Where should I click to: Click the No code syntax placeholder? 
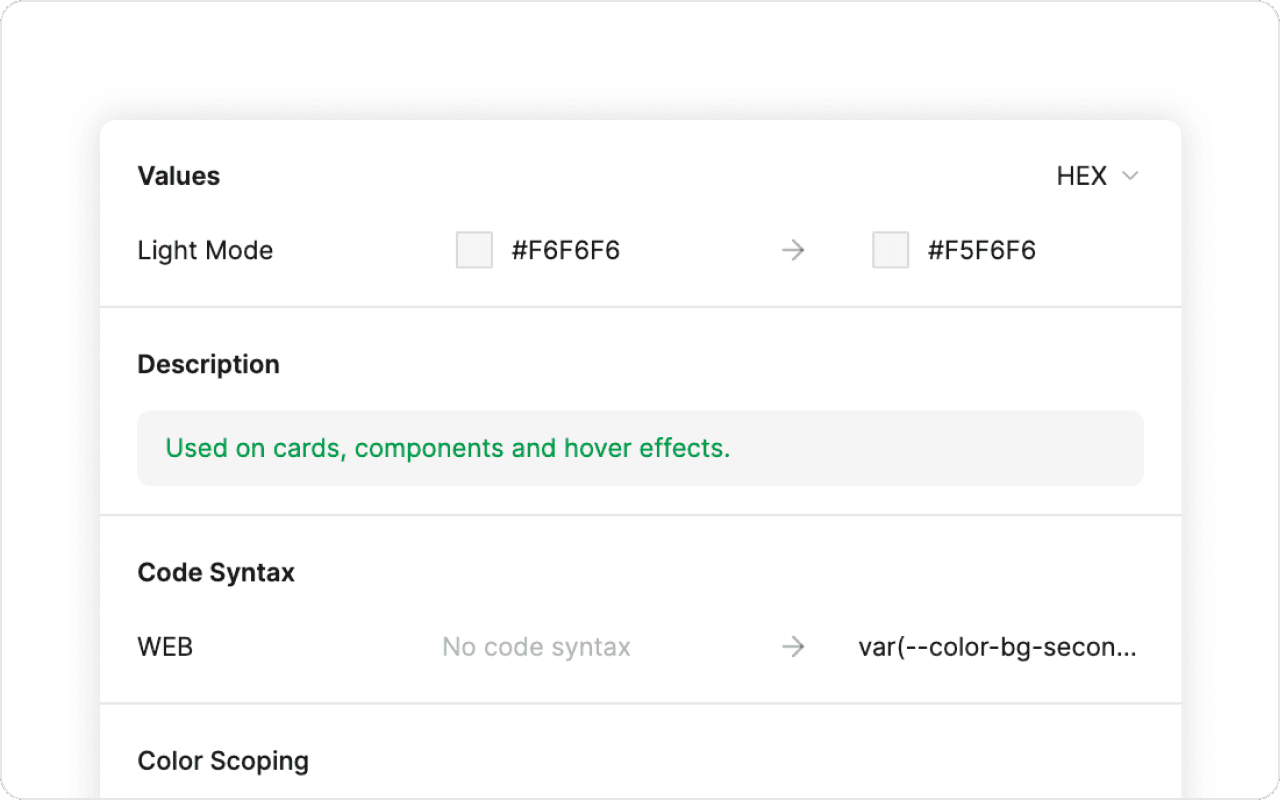pos(536,647)
